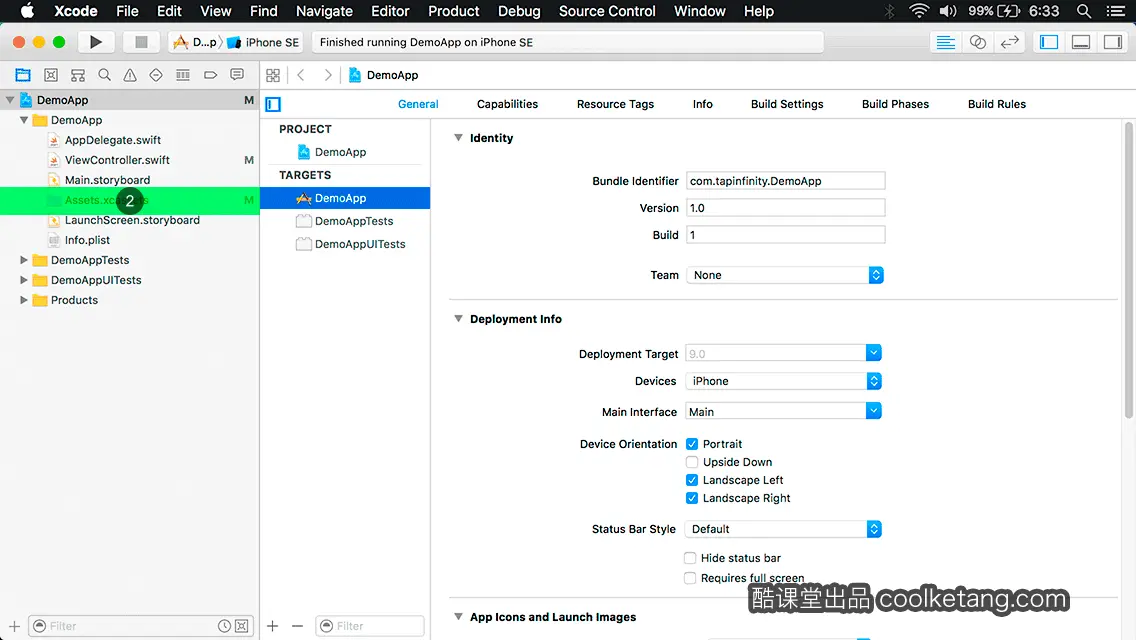Collapse the Identity section
Screen dimensions: 1136x640
458,138
